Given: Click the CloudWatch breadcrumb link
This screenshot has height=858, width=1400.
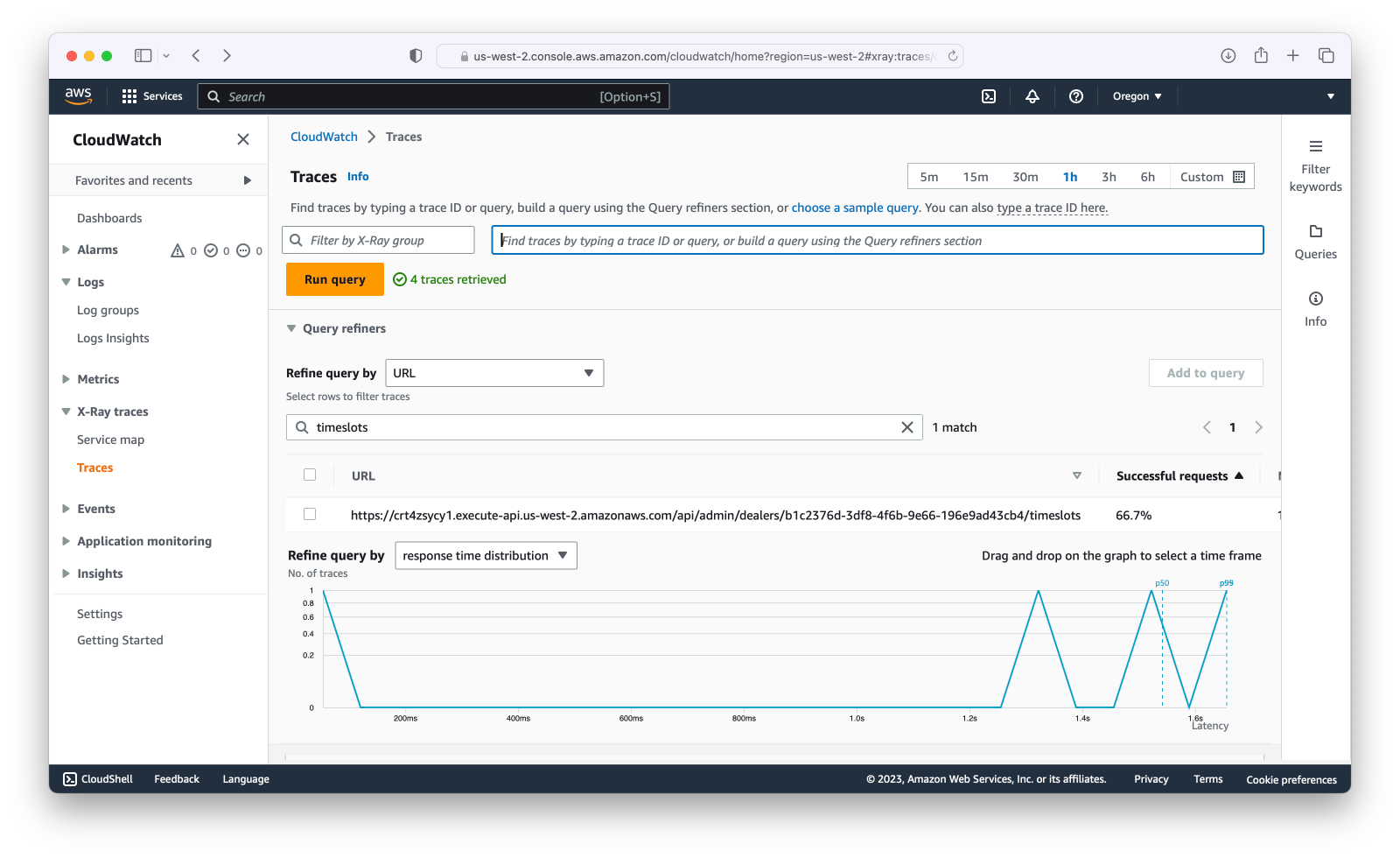Looking at the screenshot, I should pos(324,137).
